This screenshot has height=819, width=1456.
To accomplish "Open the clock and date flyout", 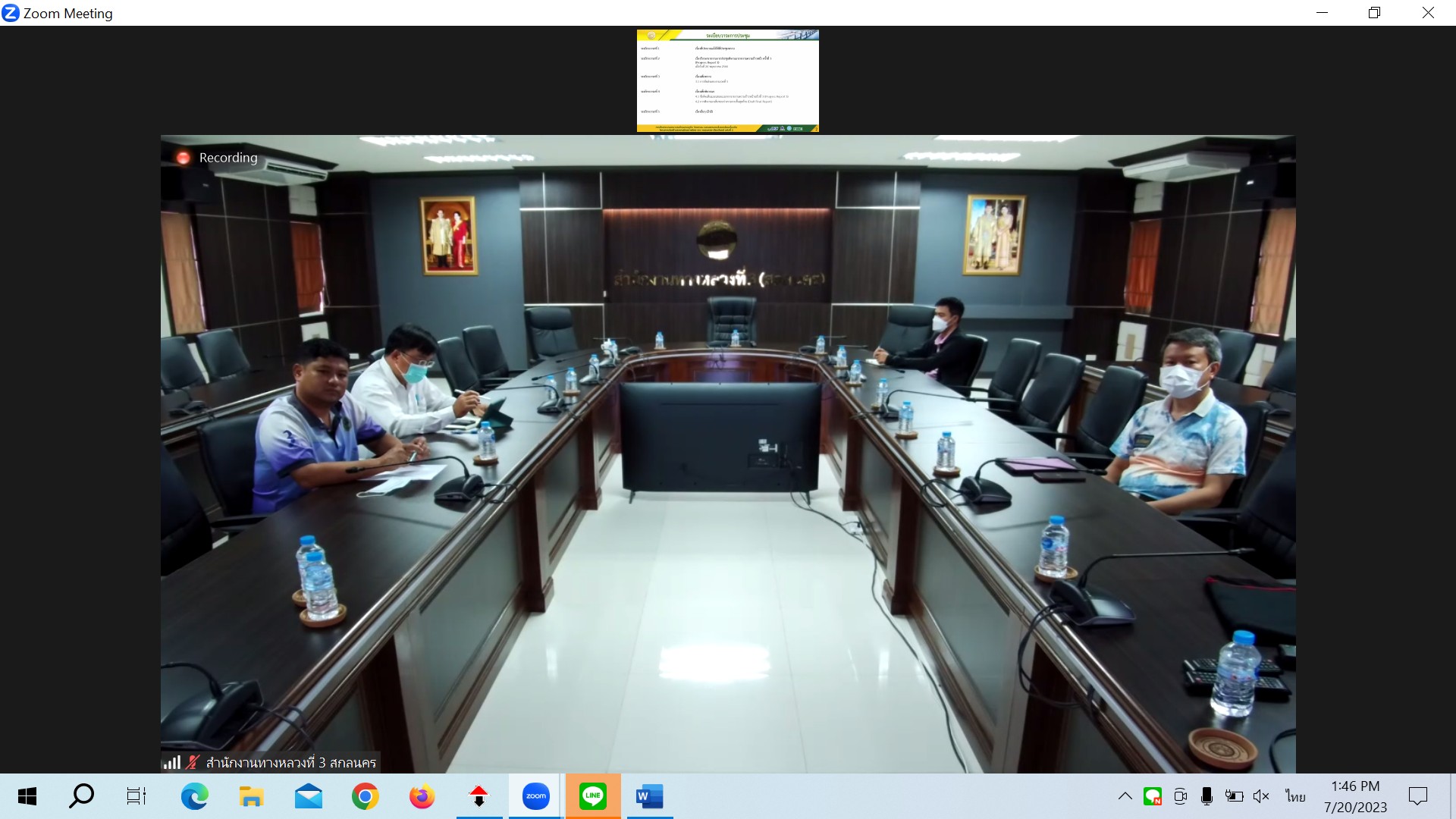I will pyautogui.click(x=1355, y=796).
